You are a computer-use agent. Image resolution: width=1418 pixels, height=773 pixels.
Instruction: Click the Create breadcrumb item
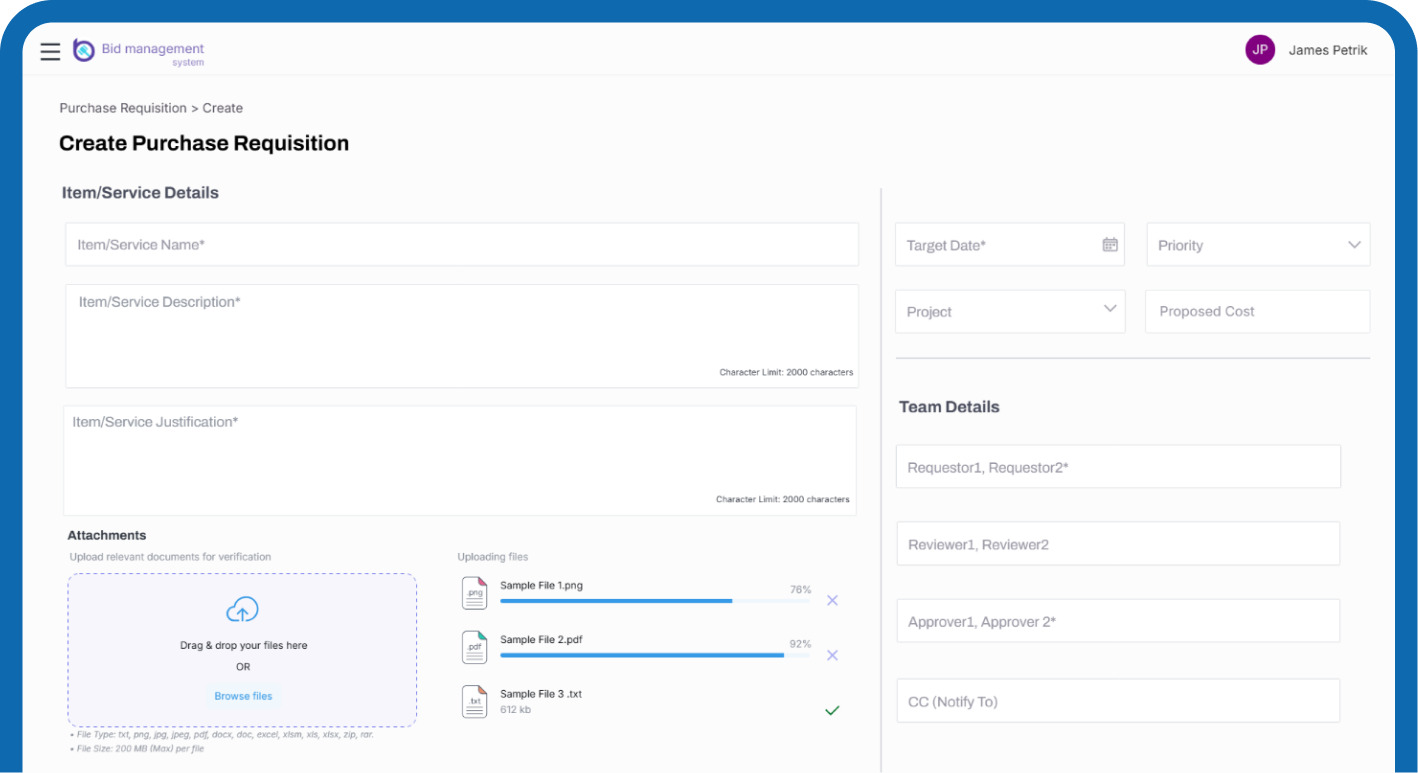[x=222, y=108]
